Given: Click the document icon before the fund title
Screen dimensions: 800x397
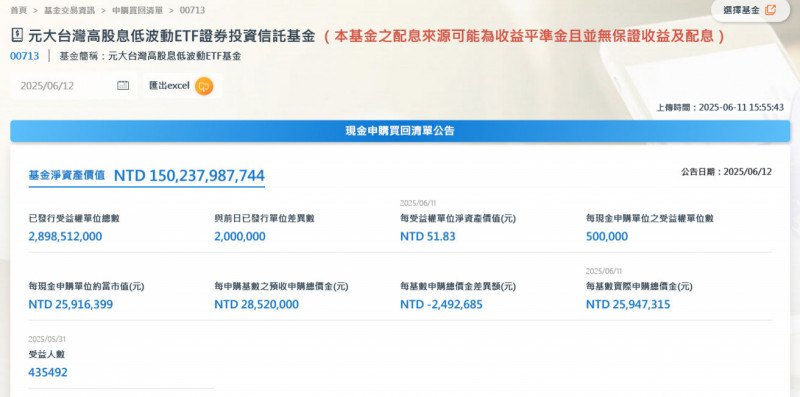Looking at the screenshot, I should pos(17,36).
